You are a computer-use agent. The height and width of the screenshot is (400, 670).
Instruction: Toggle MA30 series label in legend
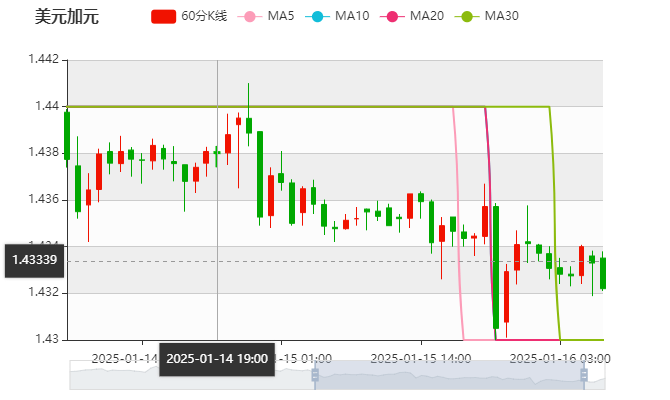click(501, 17)
